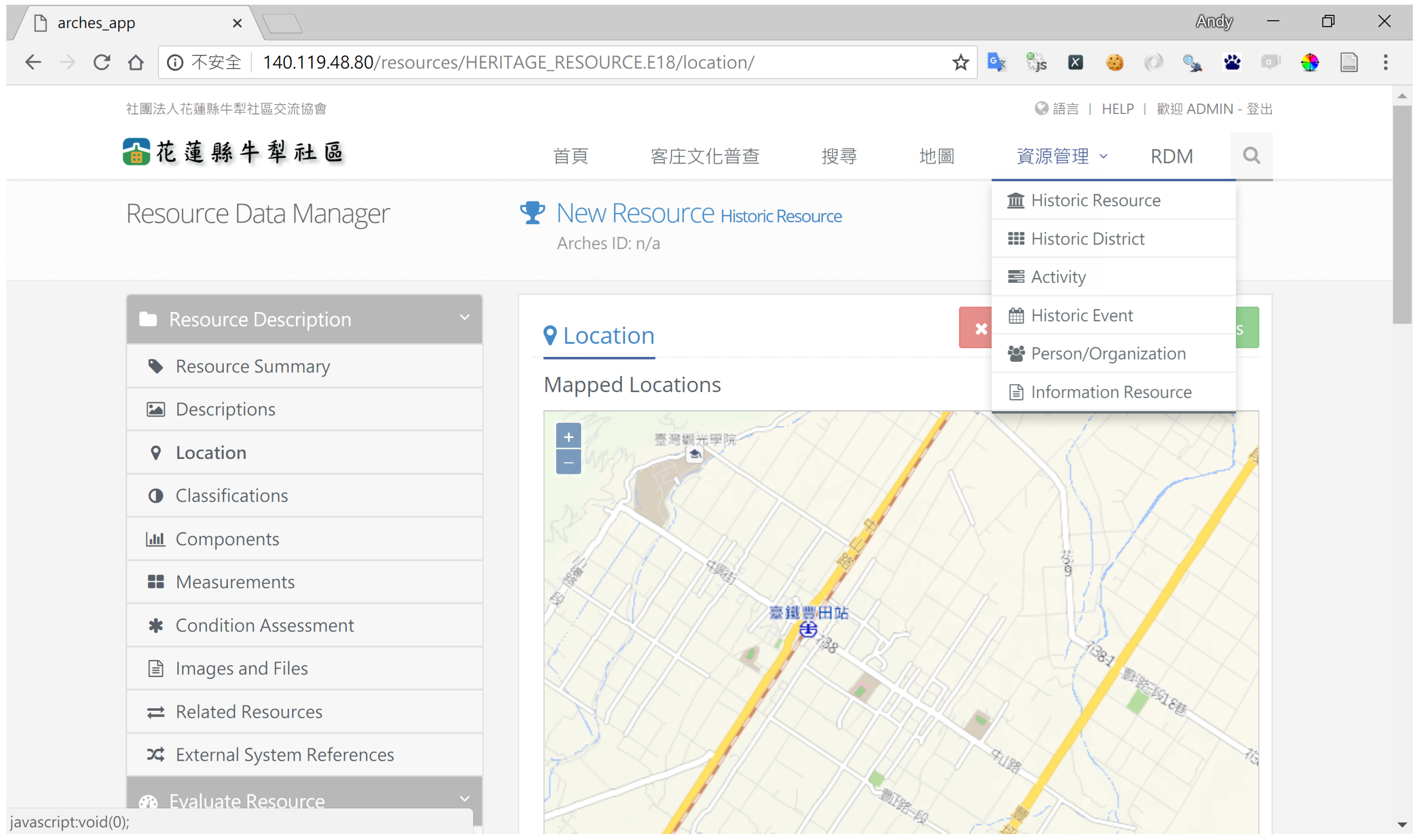Bookmark page with the star icon

[960, 62]
